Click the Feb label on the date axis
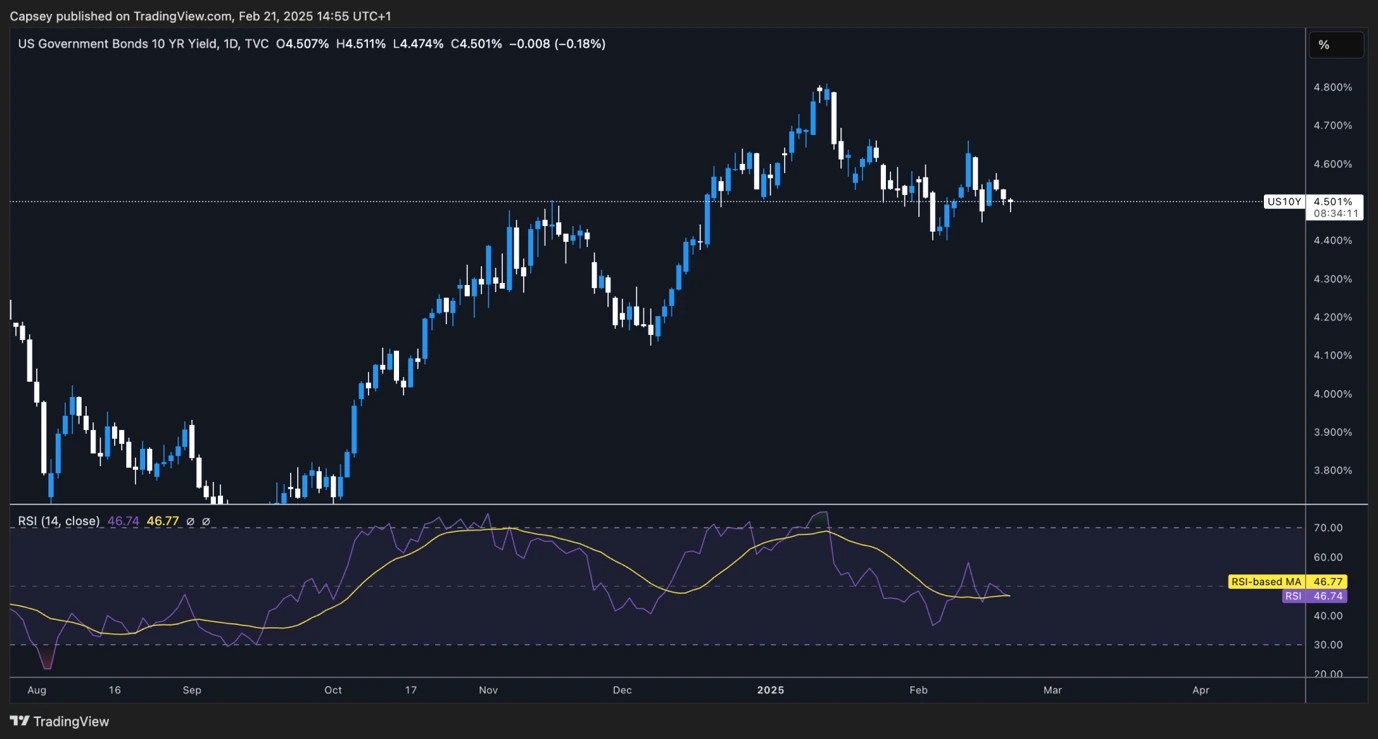This screenshot has height=739, width=1378. 918,690
